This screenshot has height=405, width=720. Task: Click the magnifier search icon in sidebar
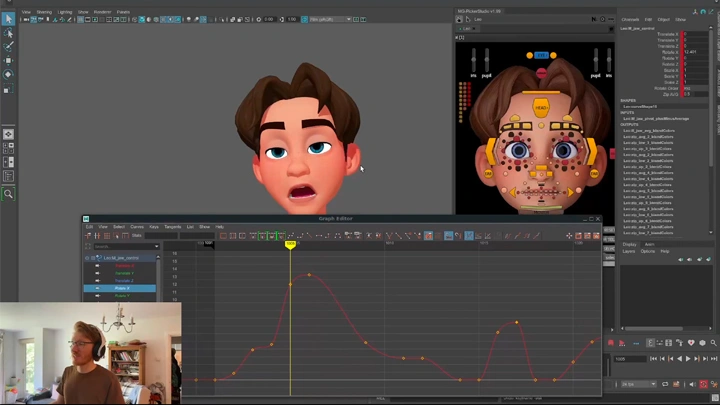(8, 194)
